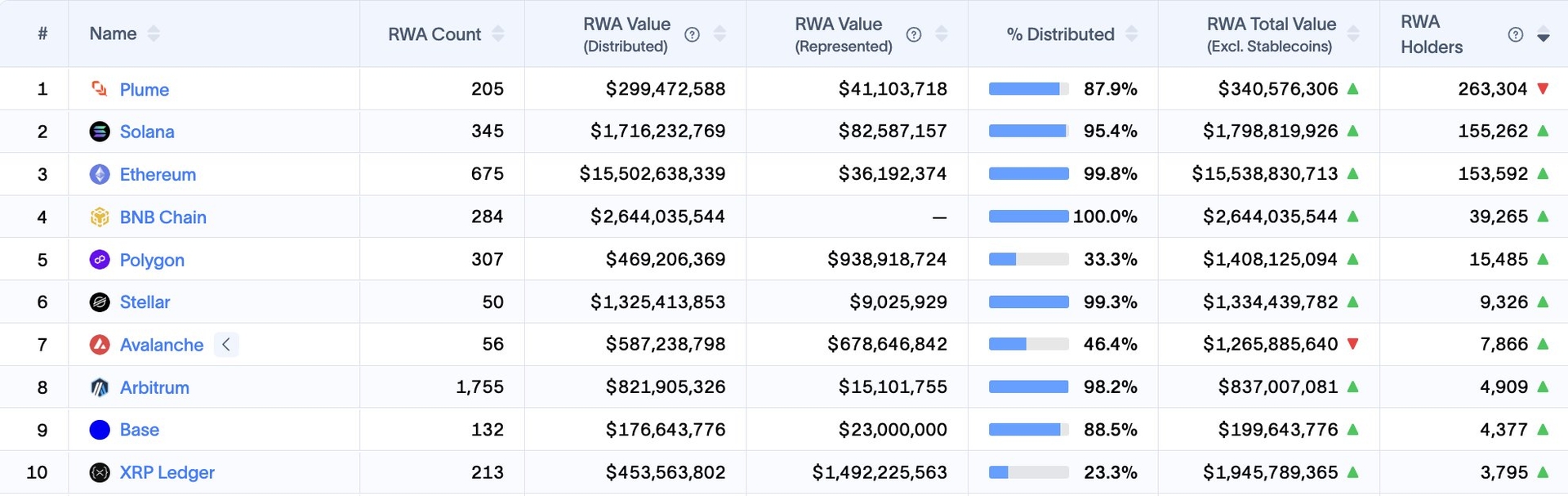Sort by % Distributed column
Viewport: 1568px width, 496px height.
tap(1131, 34)
